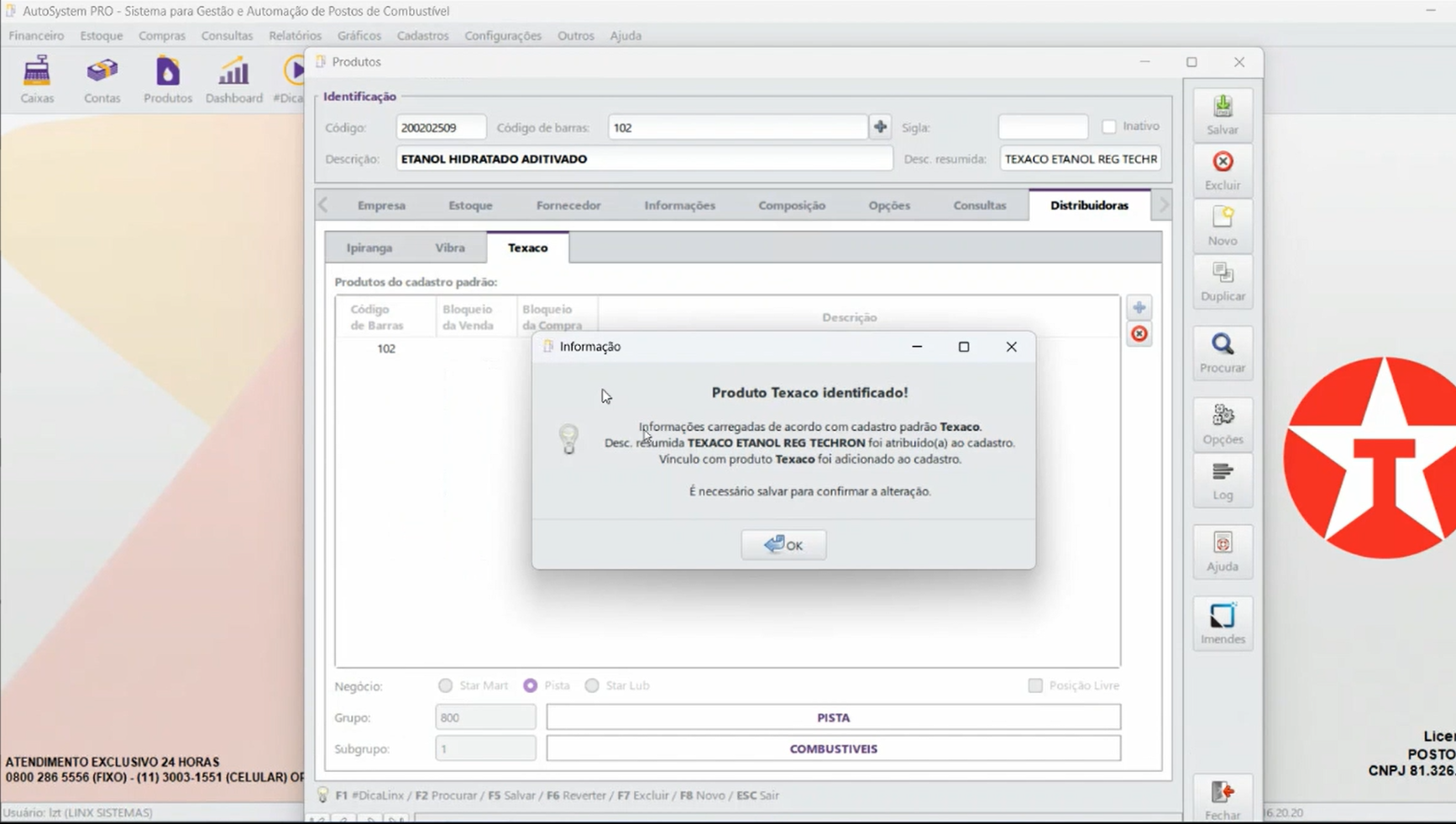This screenshot has height=824, width=1456.
Task: Open the Configurações menu
Action: tap(503, 35)
